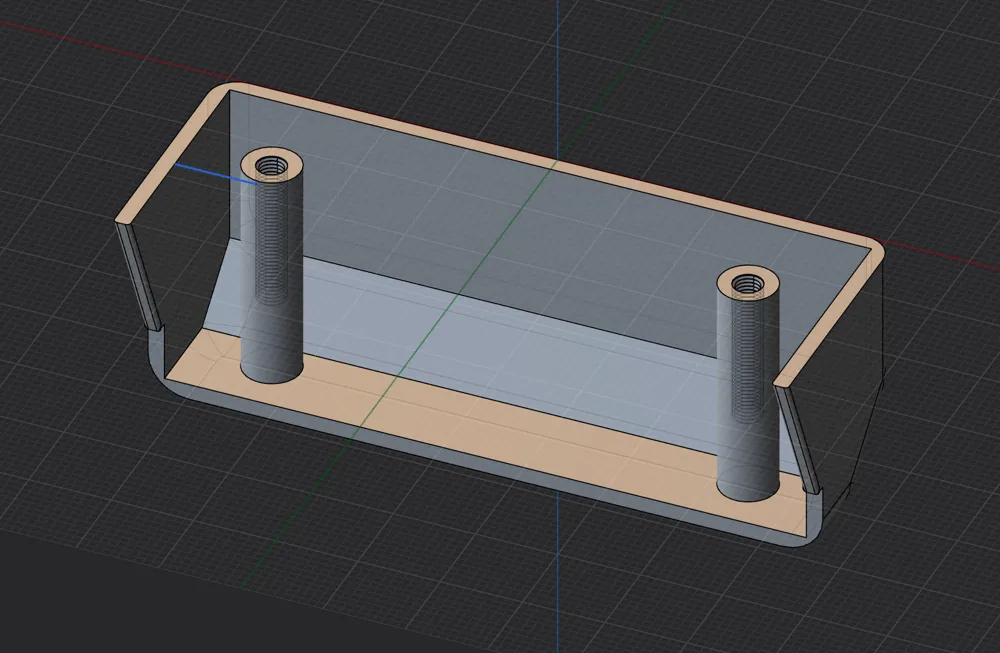
Task: Select the blue highlighted edge line
Action: [x=217, y=175]
